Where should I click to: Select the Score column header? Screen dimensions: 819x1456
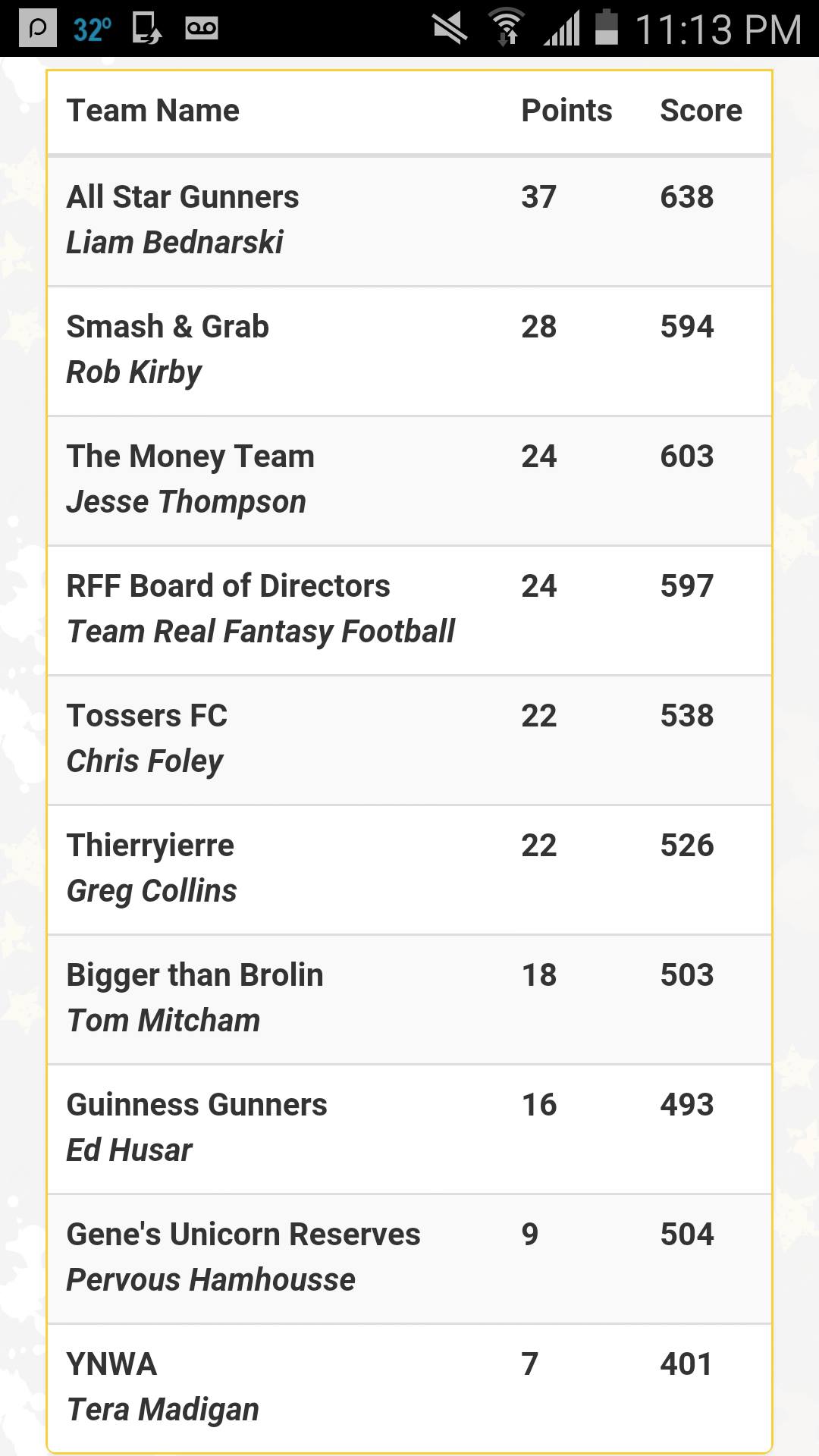pos(701,111)
